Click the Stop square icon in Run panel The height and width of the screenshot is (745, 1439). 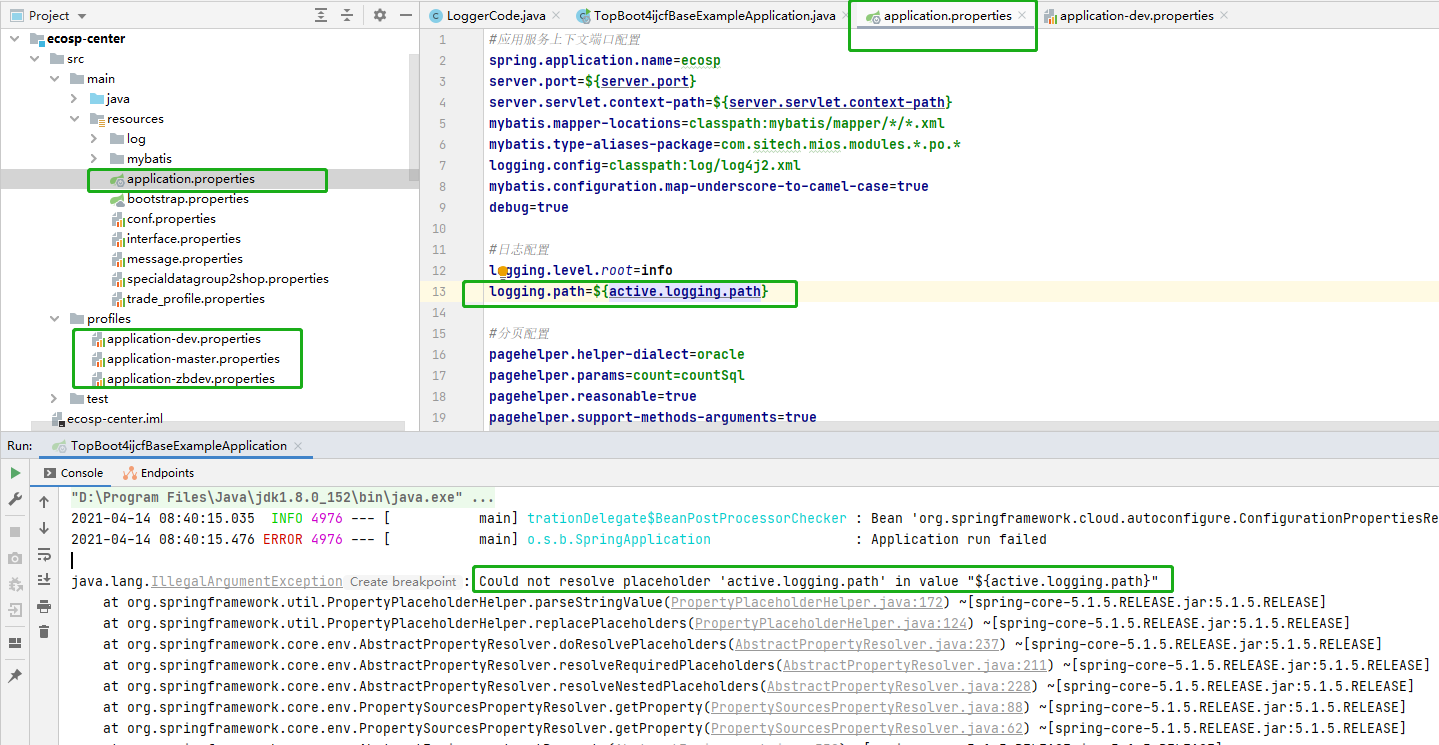coord(15,532)
